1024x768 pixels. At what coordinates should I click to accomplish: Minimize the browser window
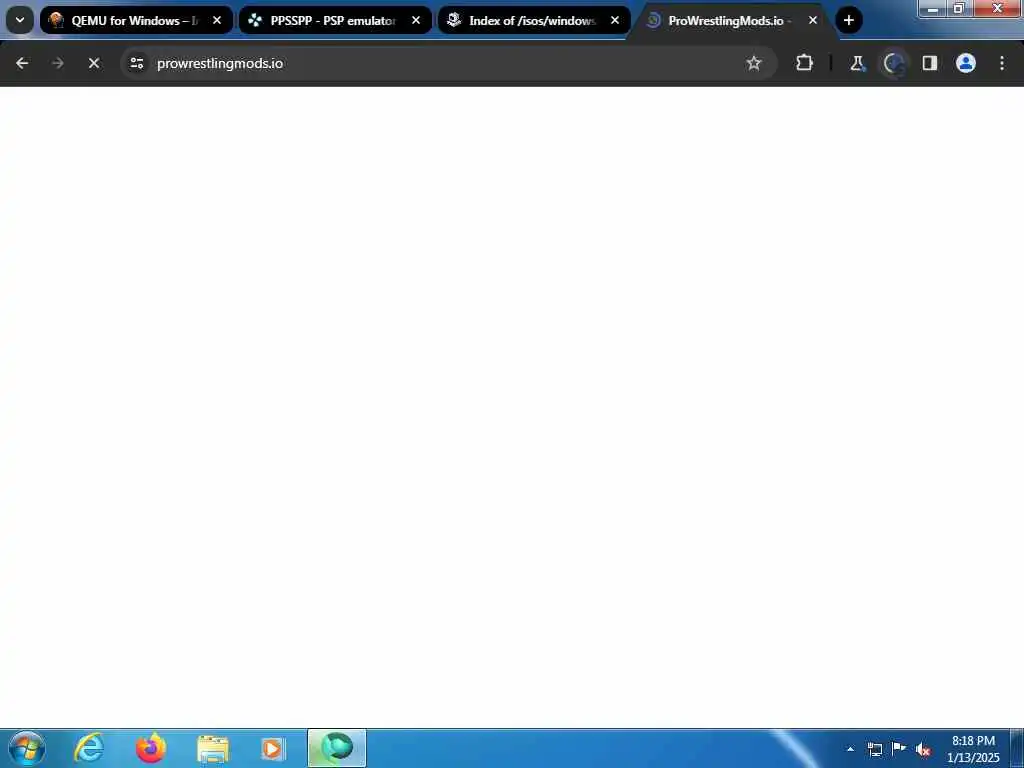click(933, 8)
